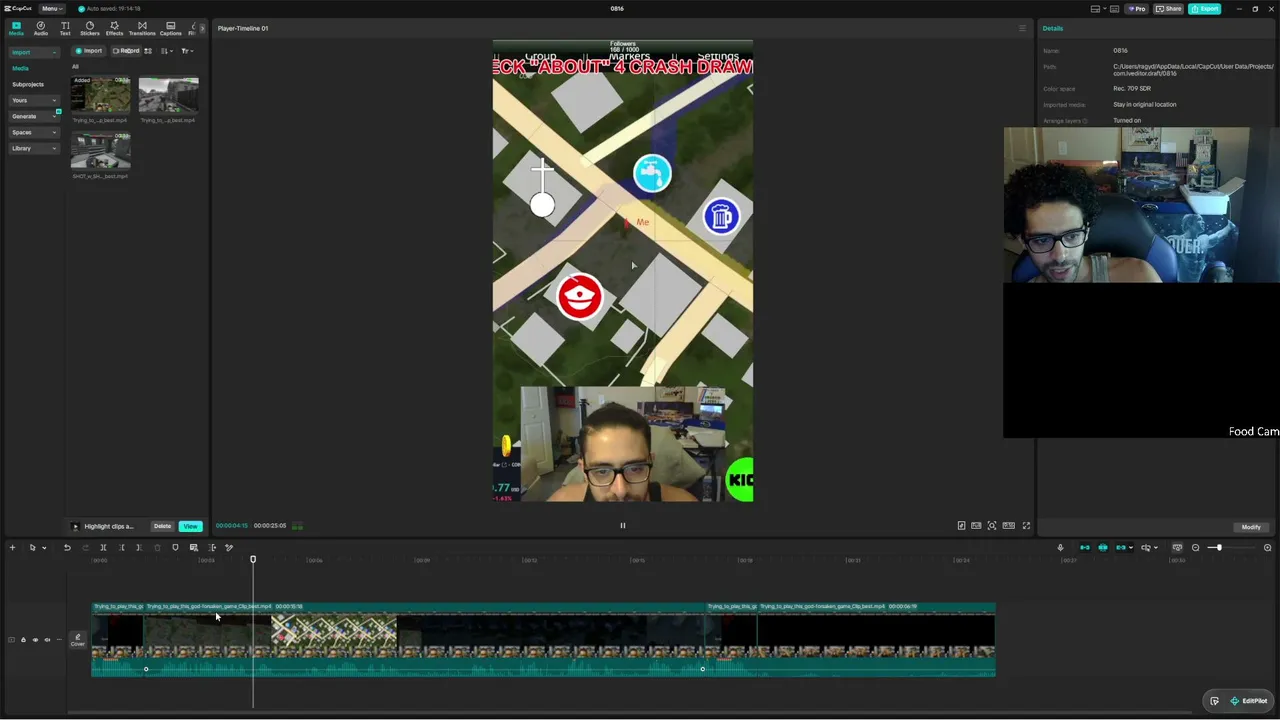Split the clip at playhead
This screenshot has height=720, width=1280.
(103, 547)
